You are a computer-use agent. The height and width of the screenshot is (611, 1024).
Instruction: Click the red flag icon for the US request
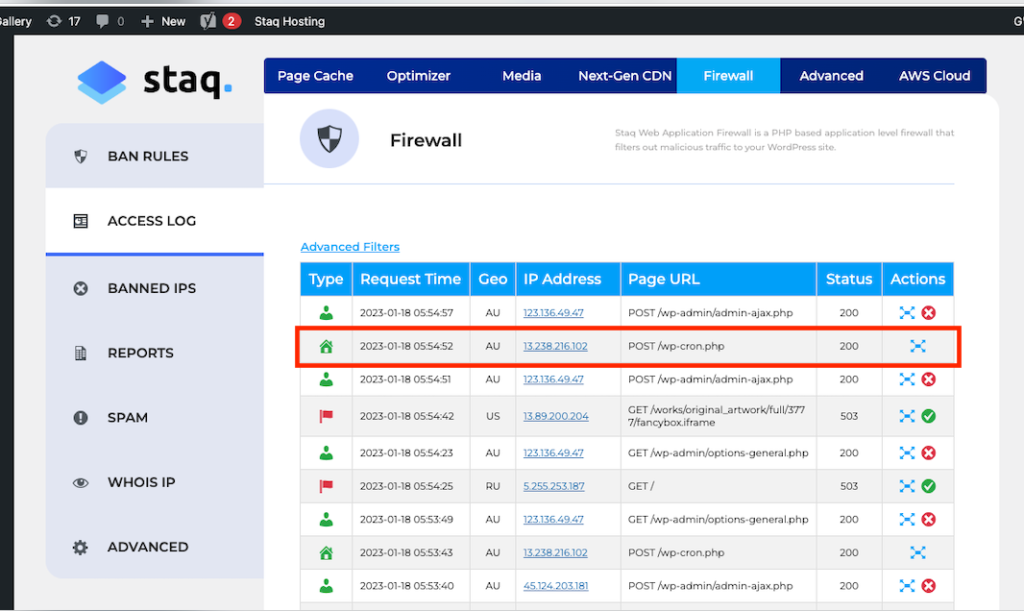point(325,416)
